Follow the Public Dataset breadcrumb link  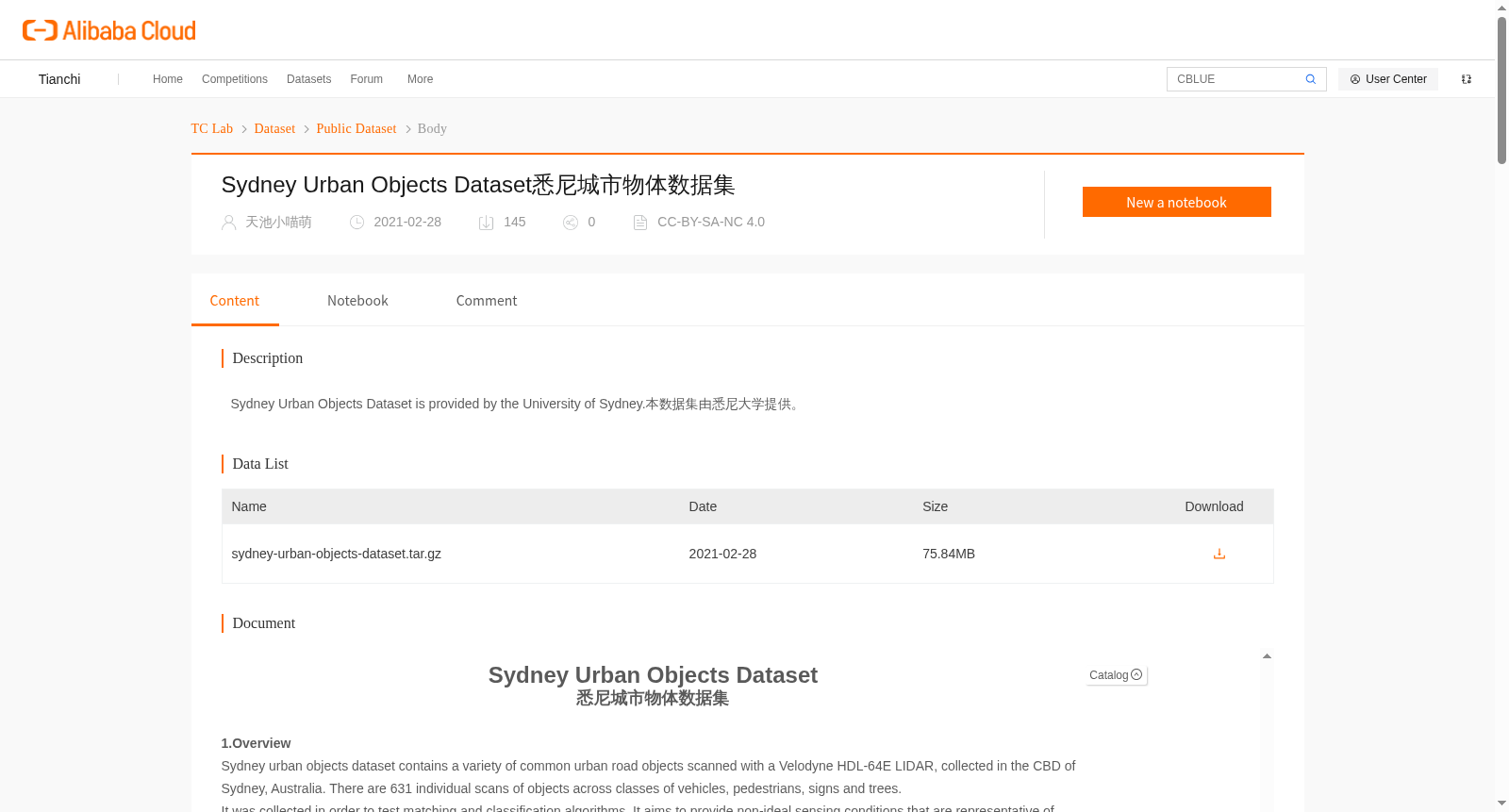tap(357, 128)
